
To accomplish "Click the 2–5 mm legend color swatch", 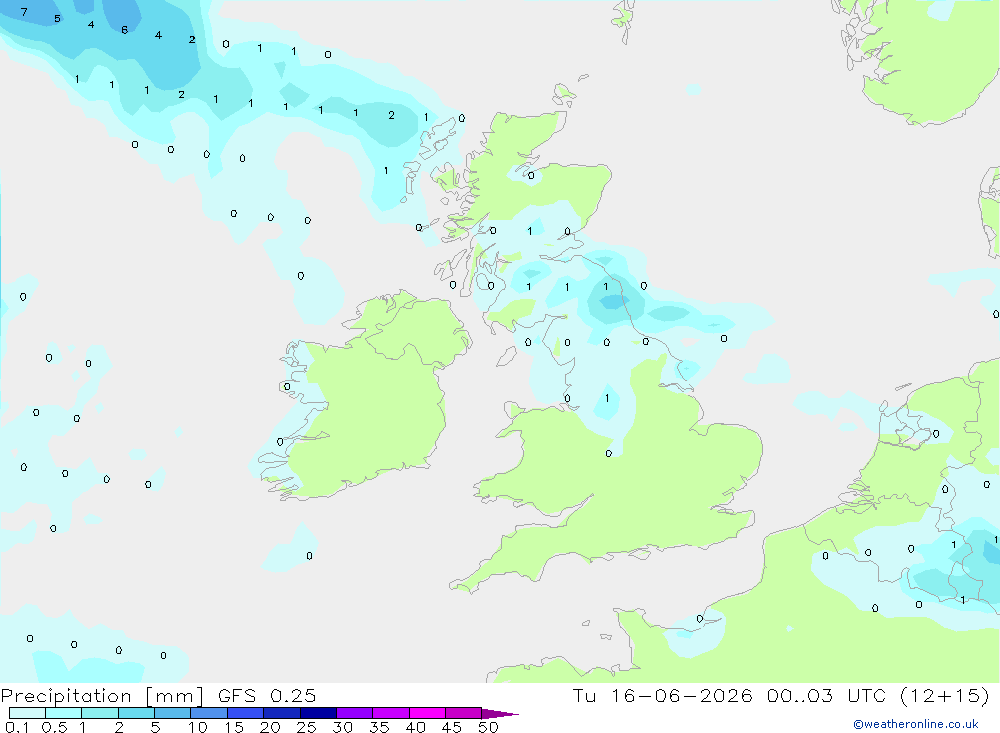I will point(136,713).
